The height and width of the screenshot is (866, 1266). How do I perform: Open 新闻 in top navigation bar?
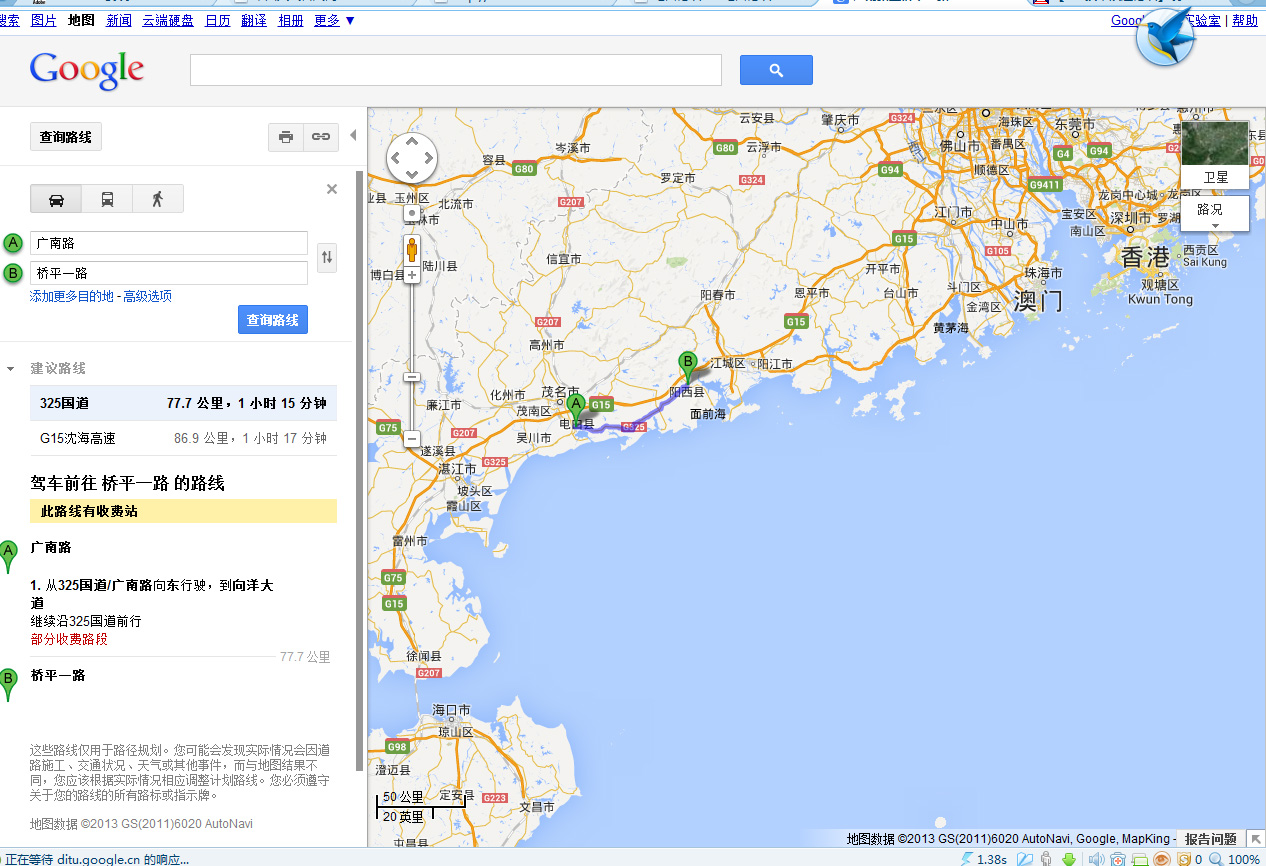118,20
